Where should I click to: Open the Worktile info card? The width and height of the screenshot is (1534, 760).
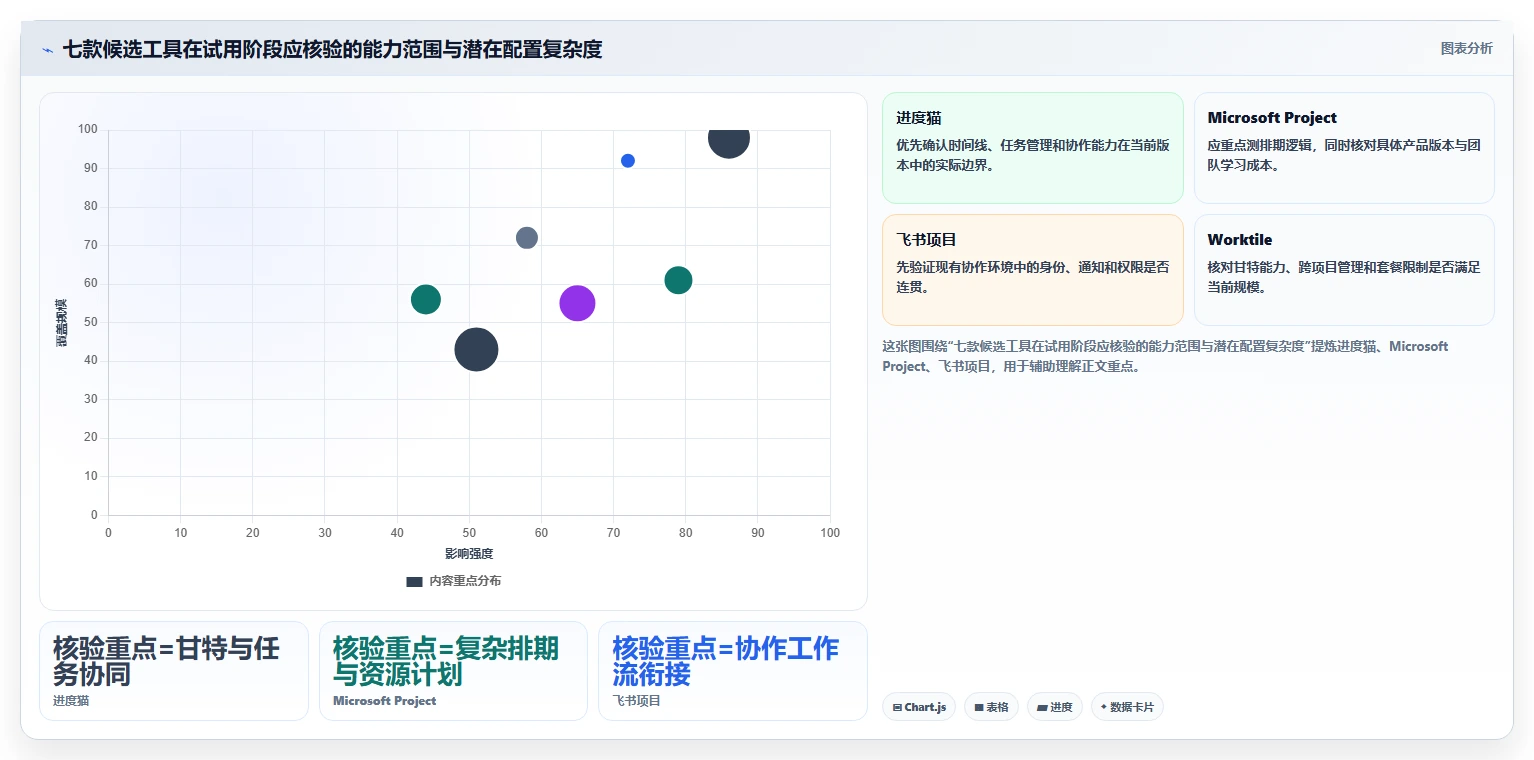pos(1344,270)
